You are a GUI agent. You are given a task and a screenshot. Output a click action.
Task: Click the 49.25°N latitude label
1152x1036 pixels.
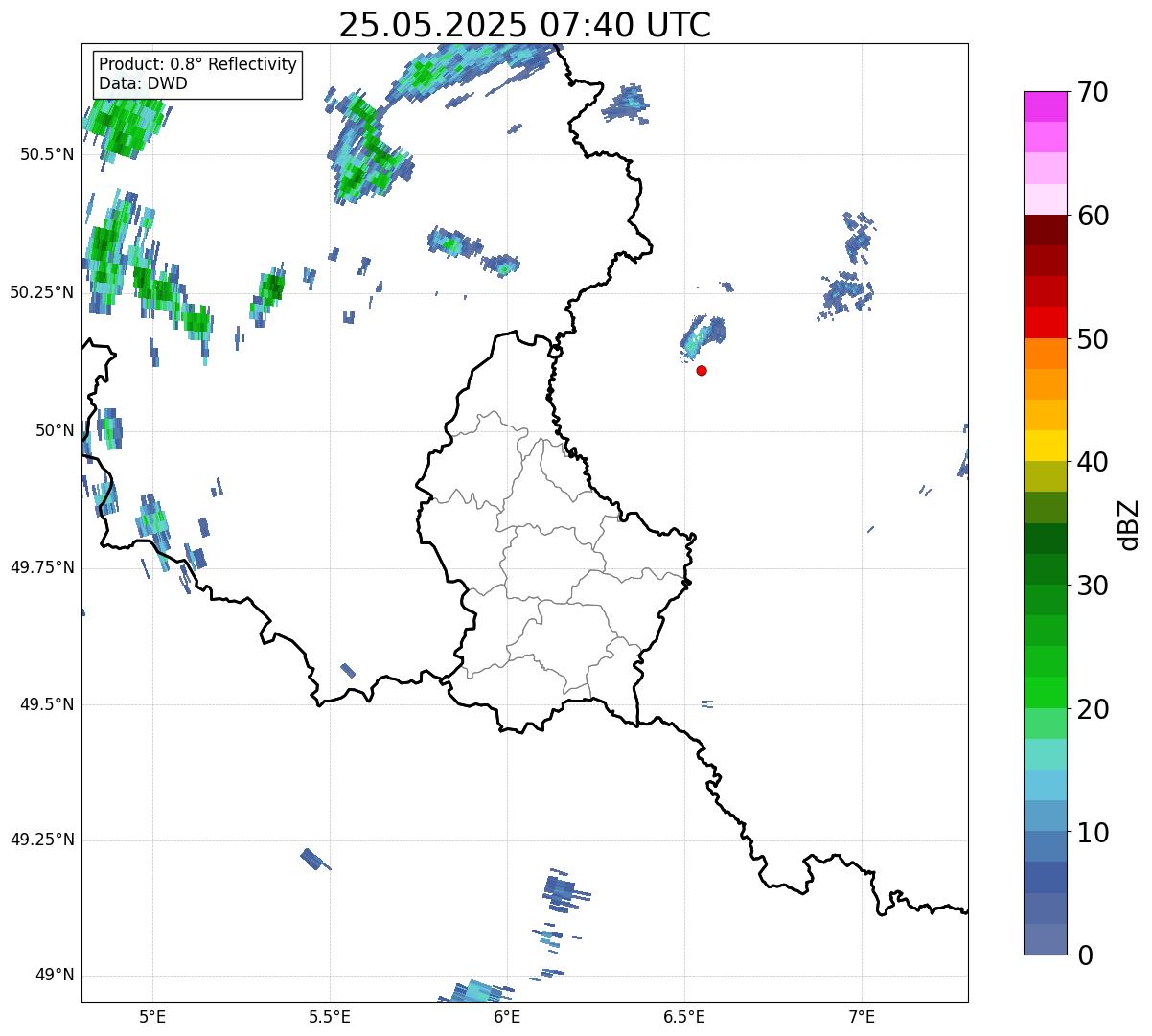[x=41, y=840]
